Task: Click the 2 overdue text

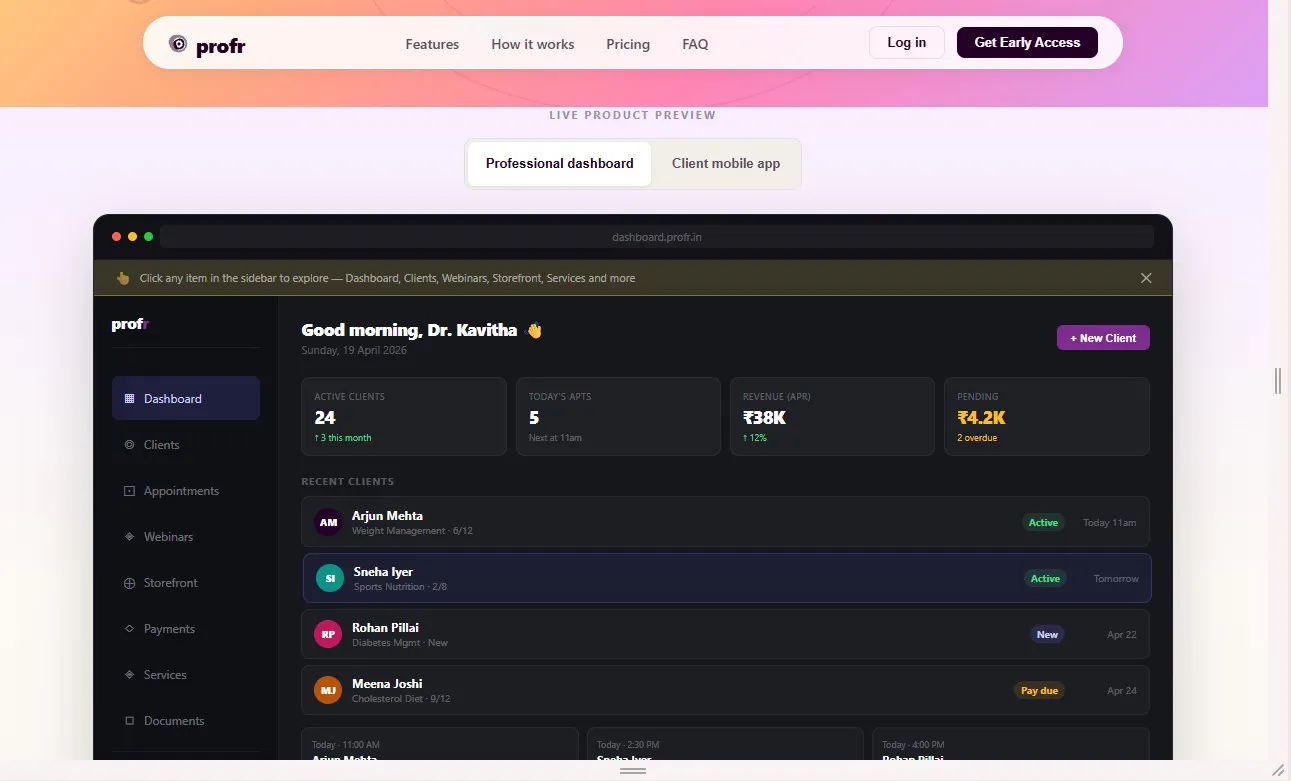Action: pyautogui.click(x=977, y=438)
